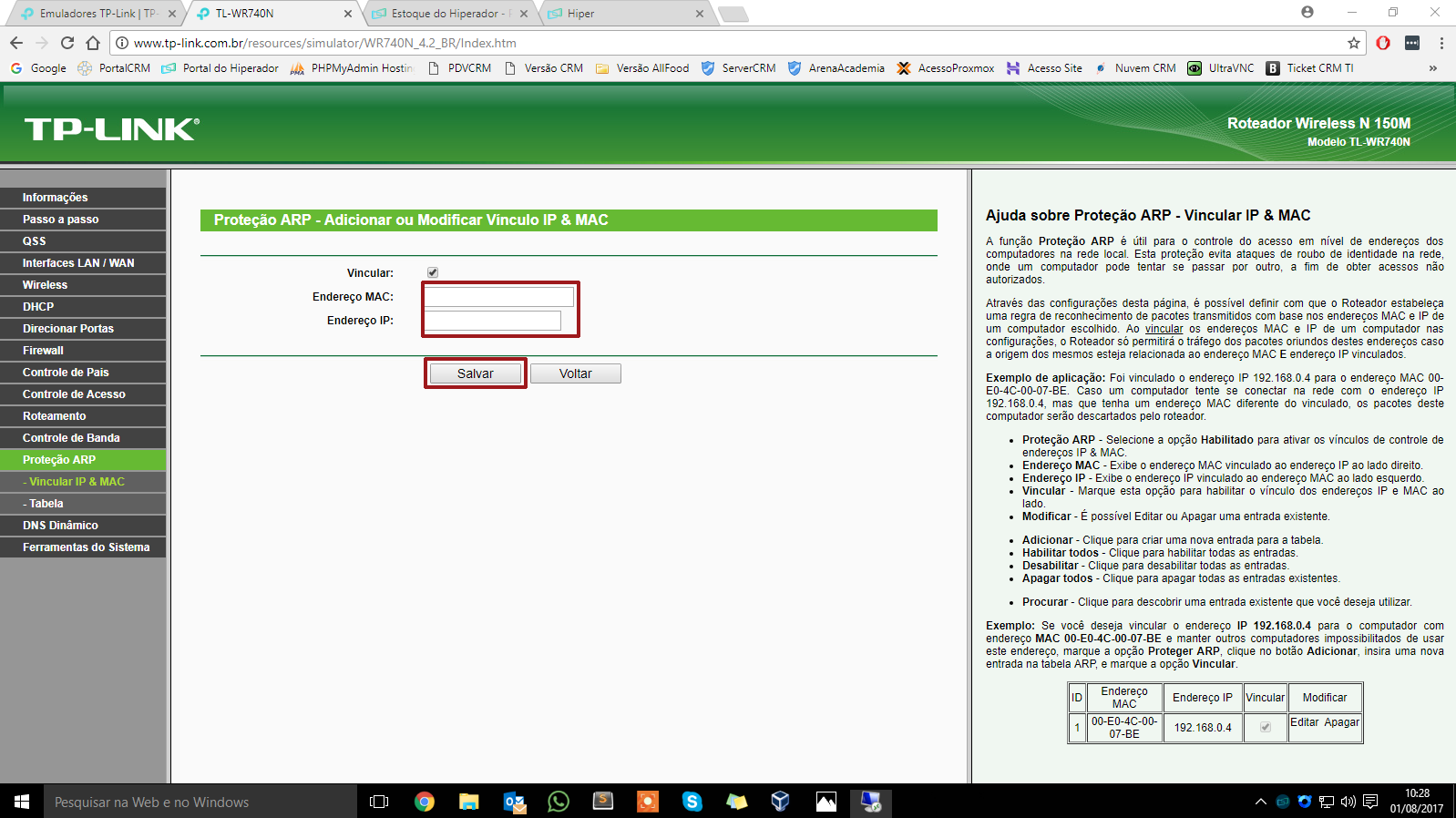The width and height of the screenshot is (1456, 818).
Task: Click the browser home icon
Action: pos(93,43)
